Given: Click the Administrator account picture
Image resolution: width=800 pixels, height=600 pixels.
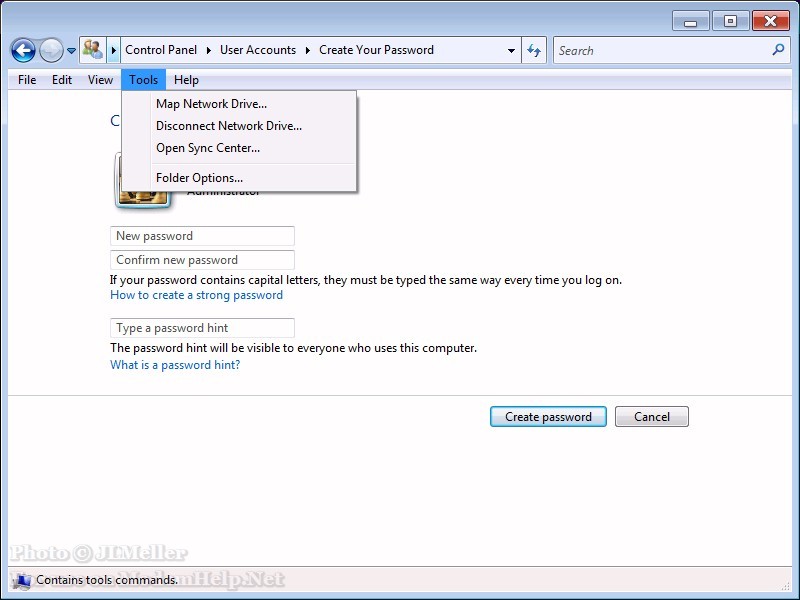Looking at the screenshot, I should click(x=143, y=199).
